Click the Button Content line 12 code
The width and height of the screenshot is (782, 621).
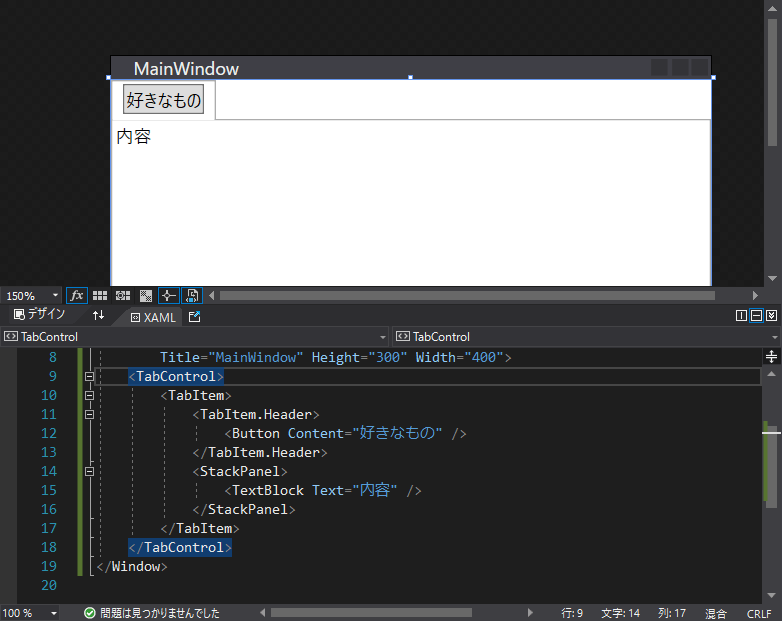coord(345,433)
